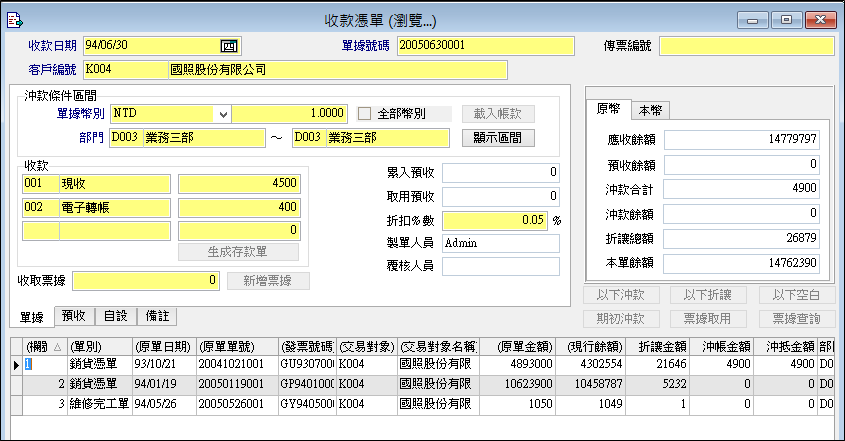
Task: Click the document icon in title bar
Action: coord(14,19)
